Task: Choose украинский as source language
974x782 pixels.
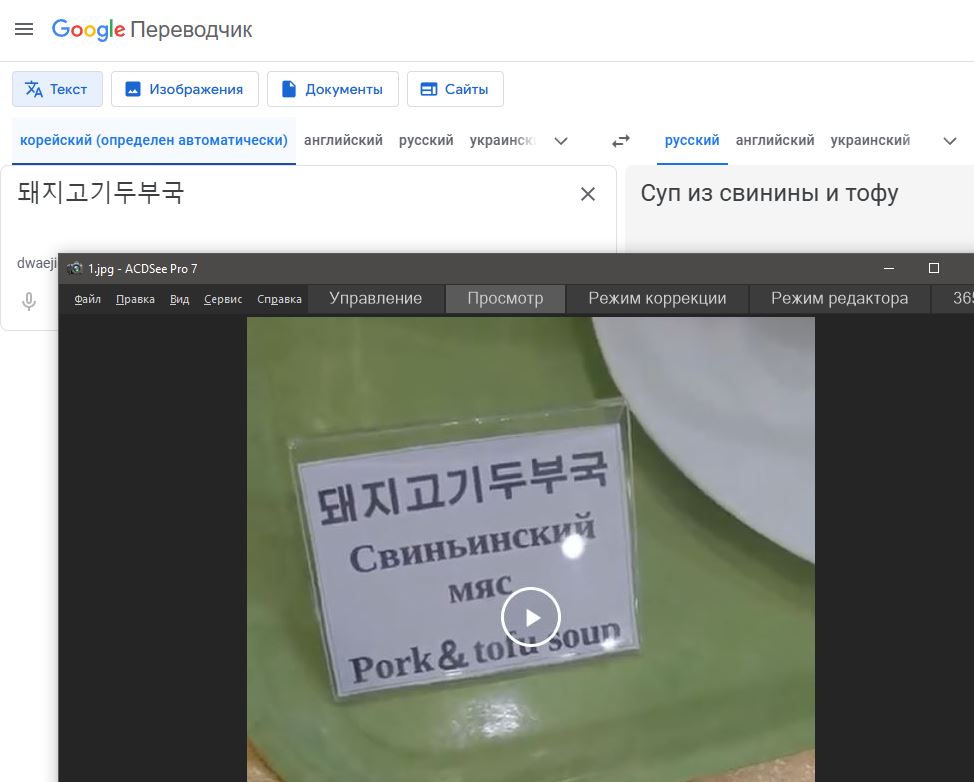Action: 502,140
